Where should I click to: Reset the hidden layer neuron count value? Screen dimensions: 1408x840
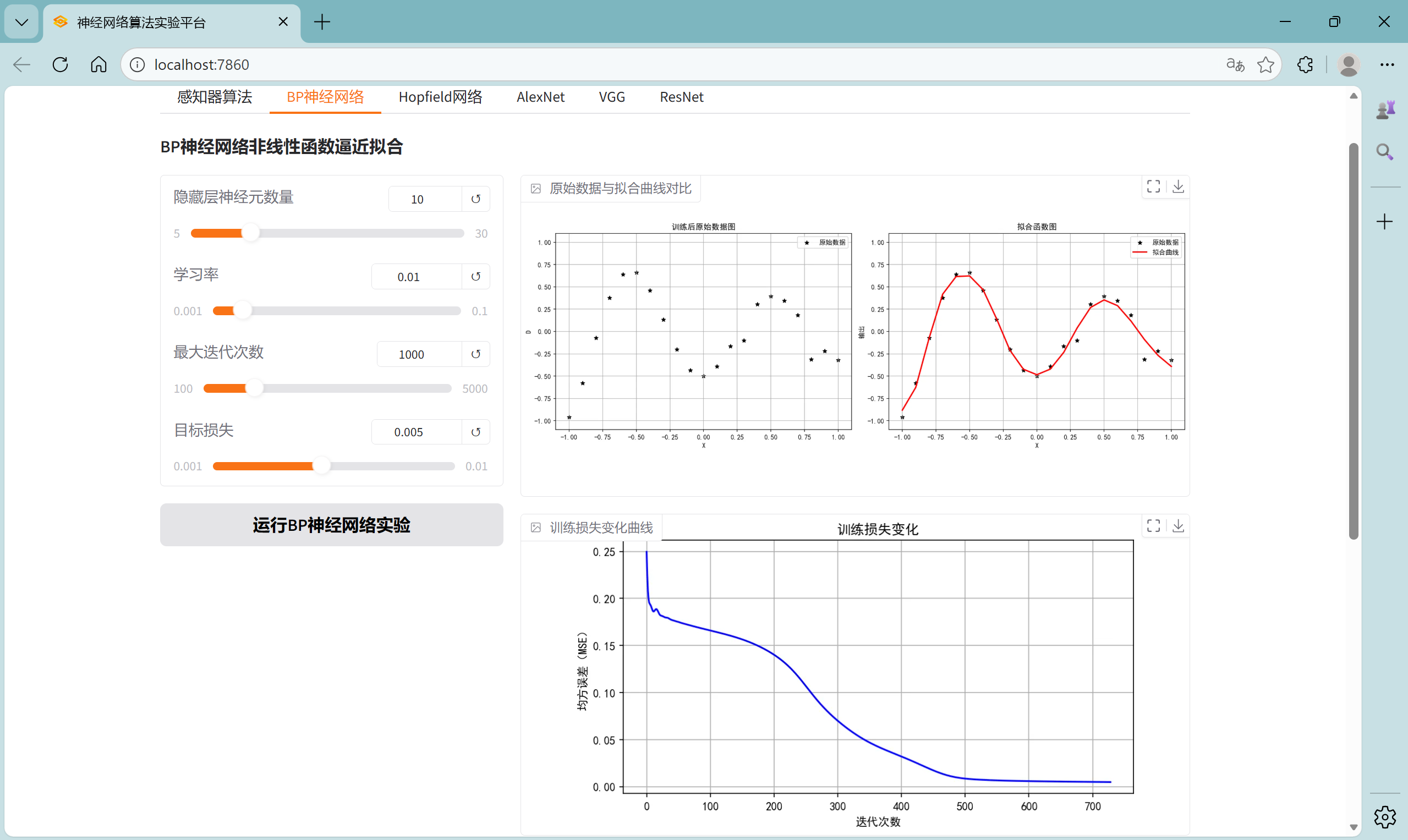[x=475, y=199]
